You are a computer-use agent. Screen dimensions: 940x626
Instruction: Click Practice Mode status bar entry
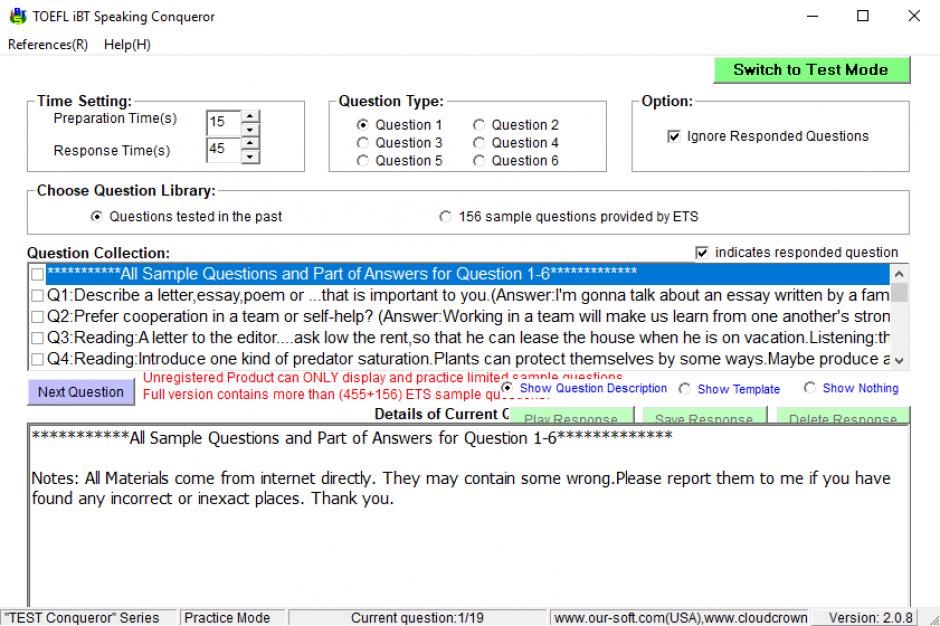coord(233,618)
